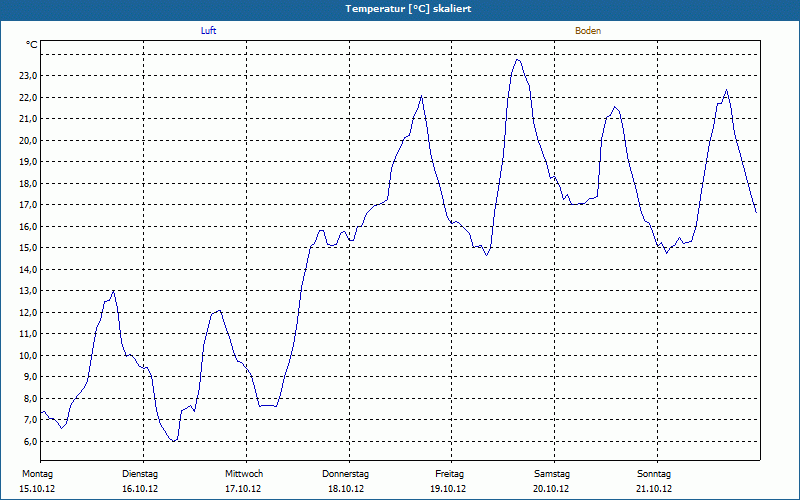Image resolution: width=800 pixels, height=500 pixels.
Task: Click the 13,0 y-axis value
Action: click(28, 291)
